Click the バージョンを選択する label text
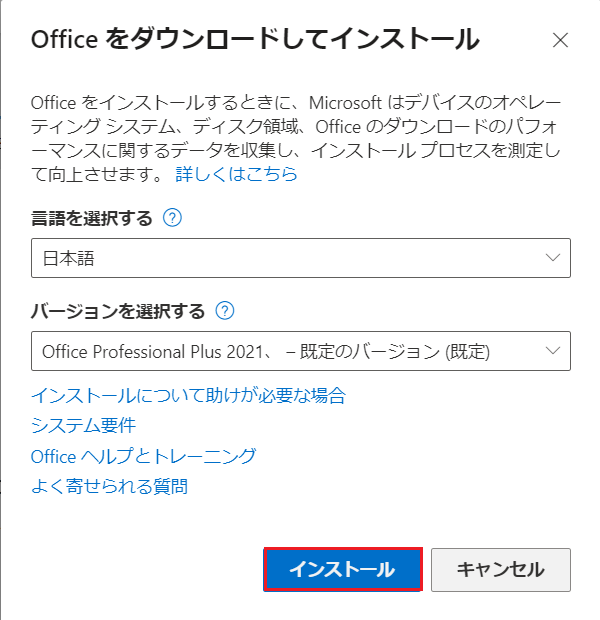This screenshot has height=620, width=600. (118, 311)
